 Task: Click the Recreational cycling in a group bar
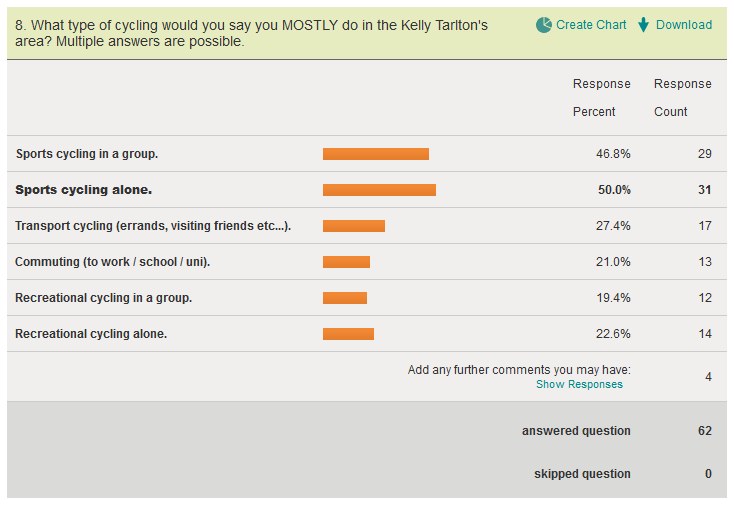pyautogui.click(x=345, y=298)
